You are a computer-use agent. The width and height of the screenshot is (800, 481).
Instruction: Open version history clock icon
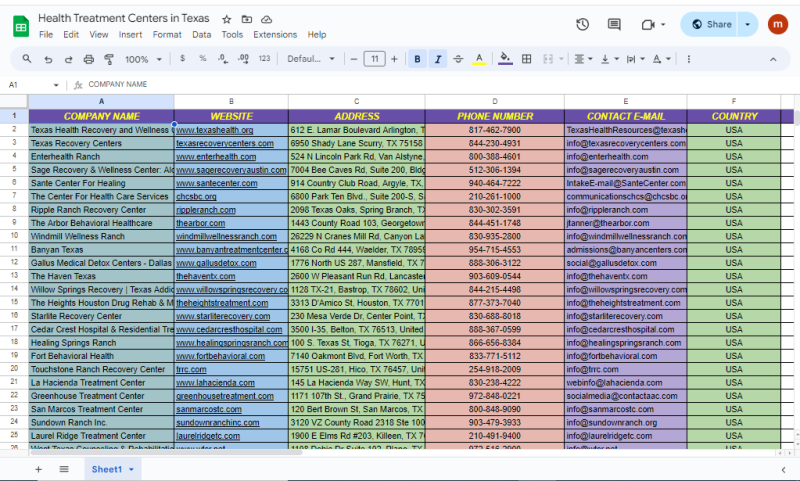(582, 24)
